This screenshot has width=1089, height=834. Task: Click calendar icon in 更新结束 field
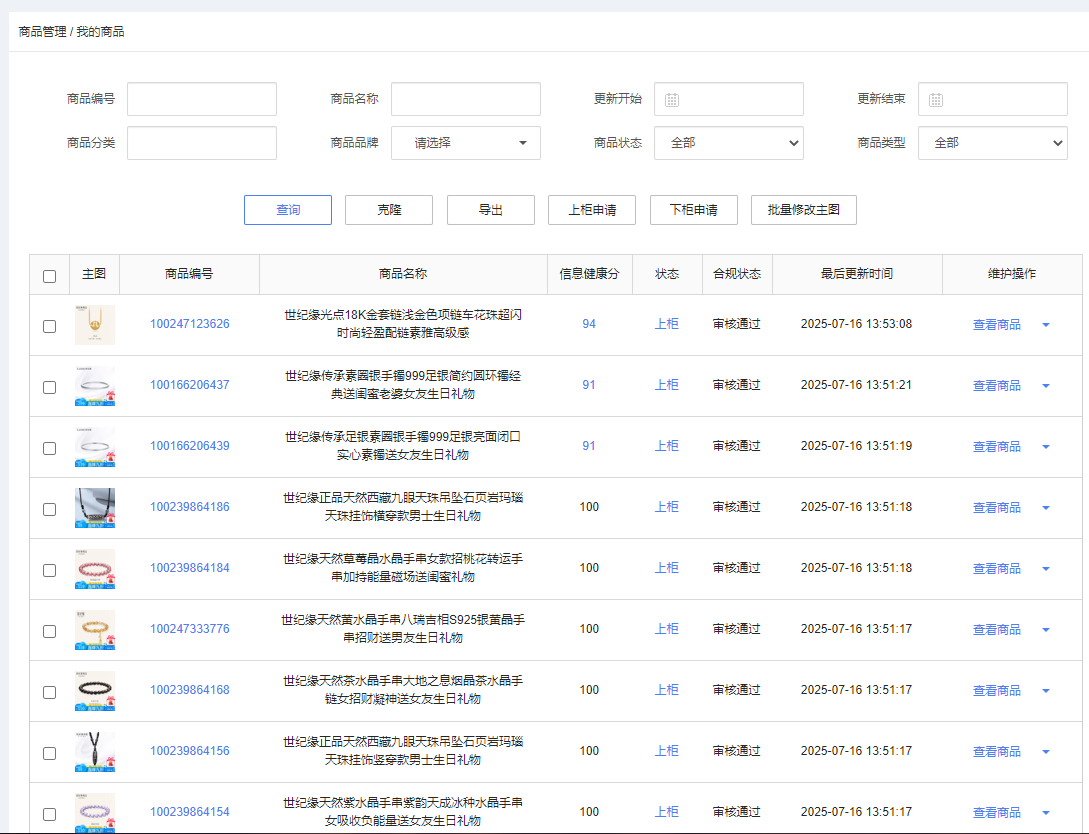[936, 100]
